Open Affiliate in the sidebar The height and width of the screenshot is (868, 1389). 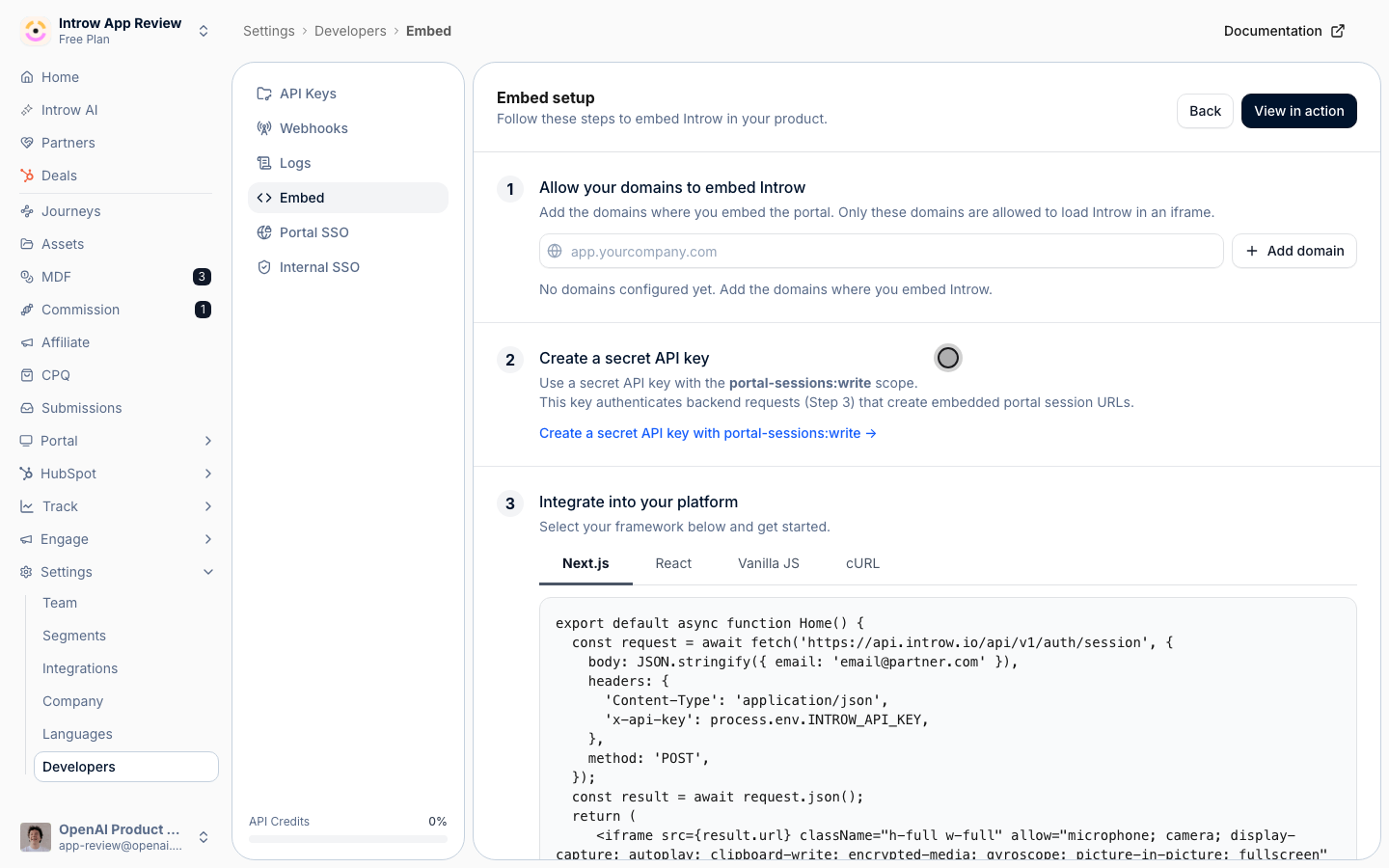(x=116, y=342)
